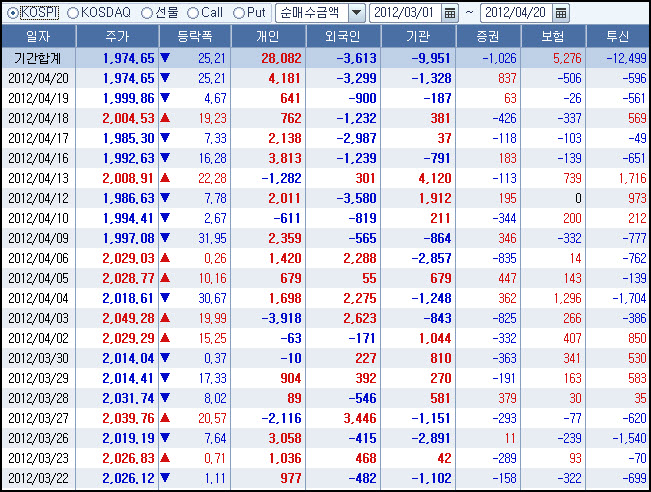Image resolution: width=651 pixels, height=492 pixels.
Task: Click the price 2,049.28 cell
Action: [128, 318]
